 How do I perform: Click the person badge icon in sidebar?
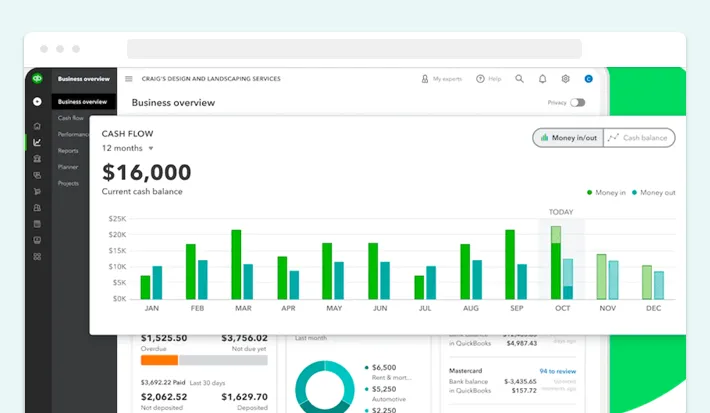(x=37, y=207)
